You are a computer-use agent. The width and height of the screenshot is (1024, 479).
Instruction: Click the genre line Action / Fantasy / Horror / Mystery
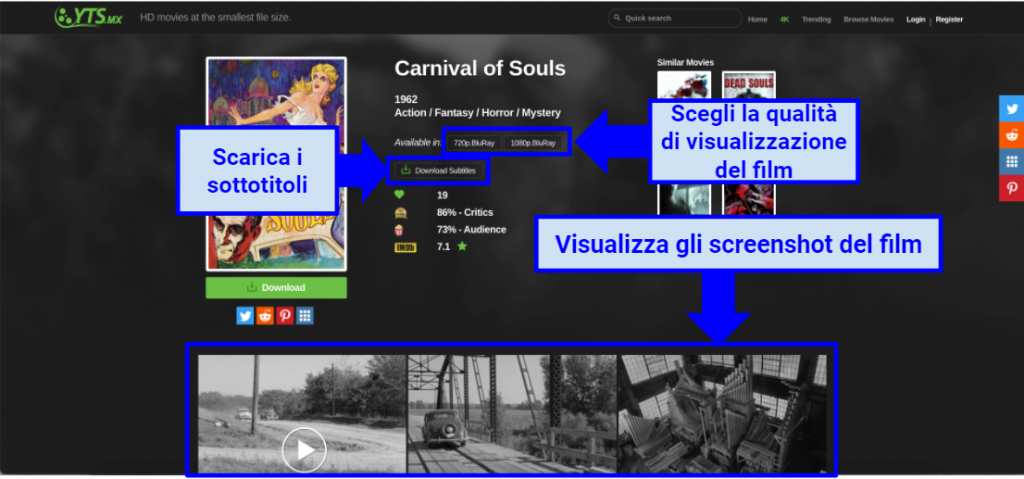point(477,113)
